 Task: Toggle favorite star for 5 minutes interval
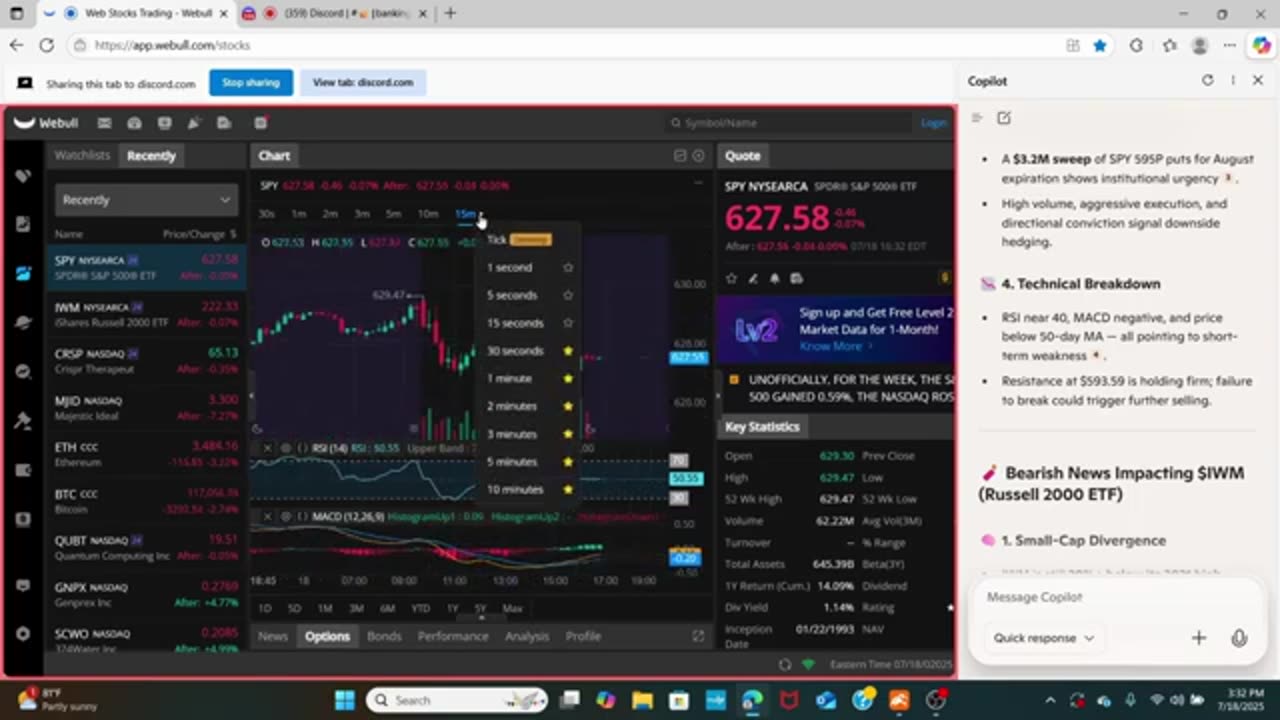click(x=568, y=462)
